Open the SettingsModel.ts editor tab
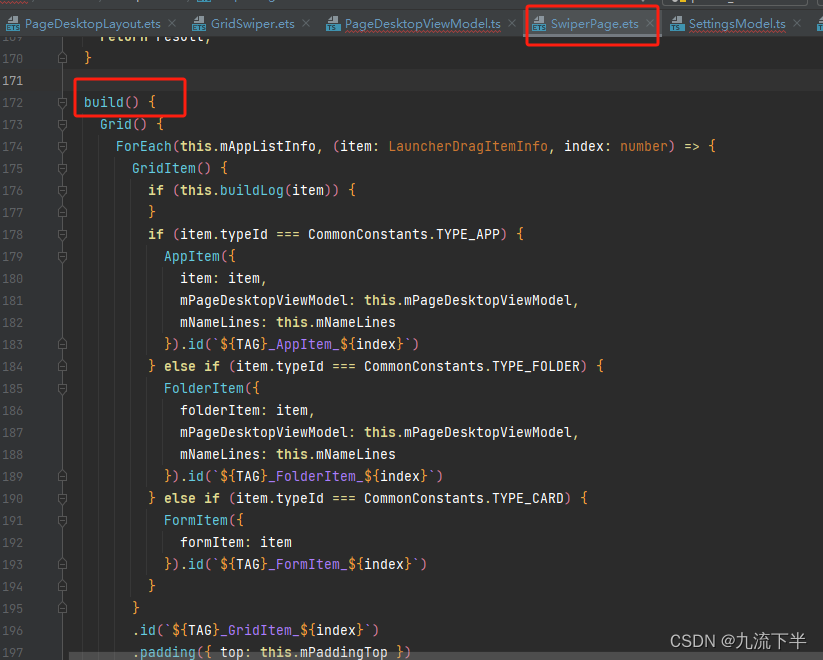Screen dimensions: 823x660 click(x=737, y=24)
